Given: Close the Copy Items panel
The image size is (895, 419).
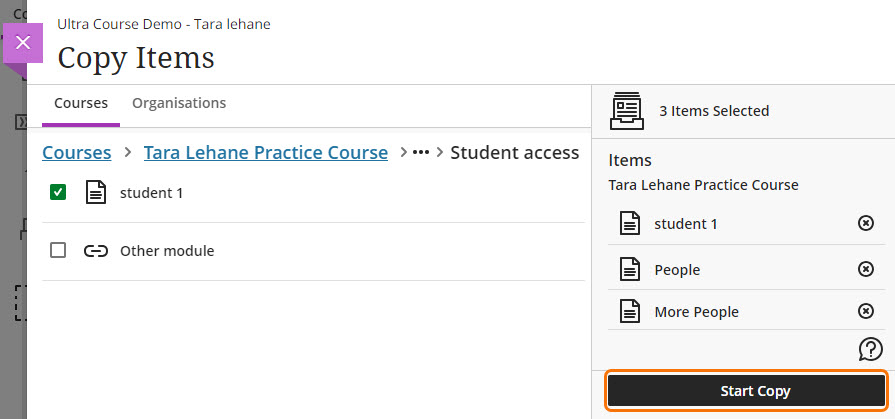Looking at the screenshot, I should [x=24, y=43].
